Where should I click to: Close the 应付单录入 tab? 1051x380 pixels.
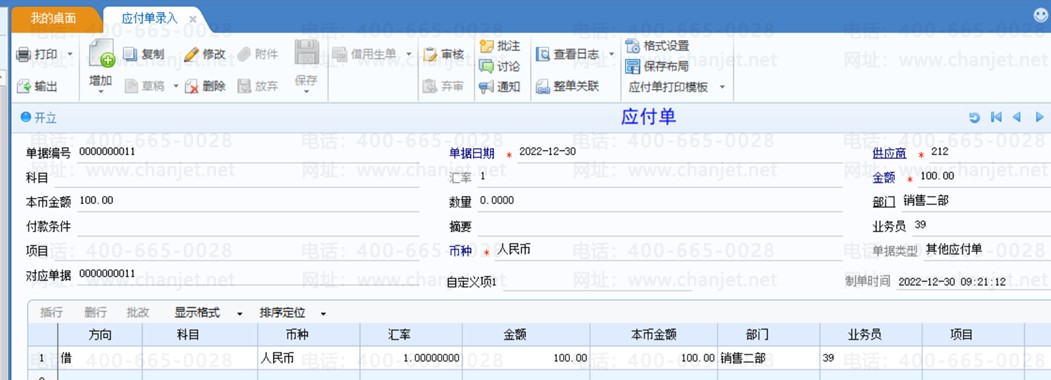pyautogui.click(x=193, y=19)
